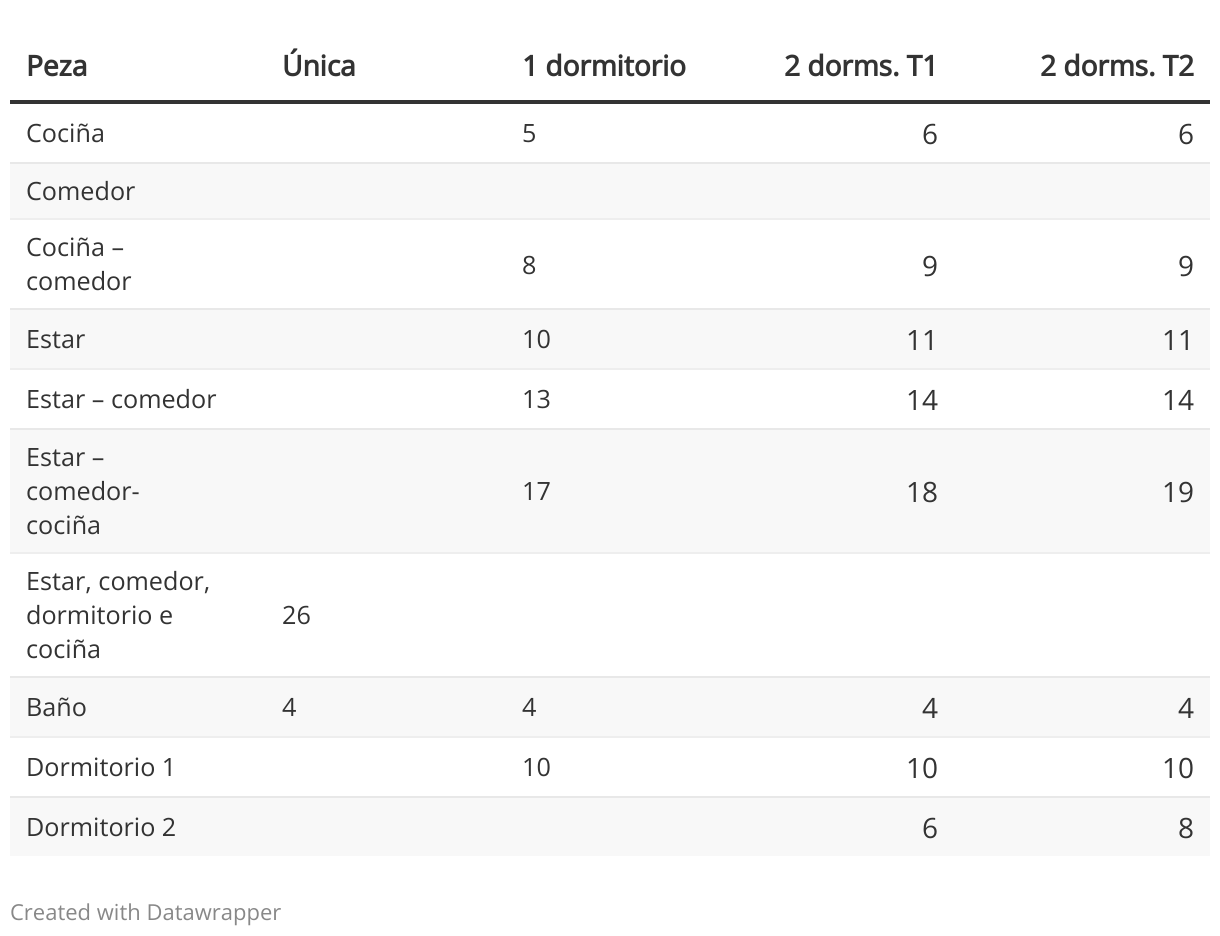Click the 2 dorms. T2 header
This screenshot has height=936, width=1220.
click(1117, 66)
